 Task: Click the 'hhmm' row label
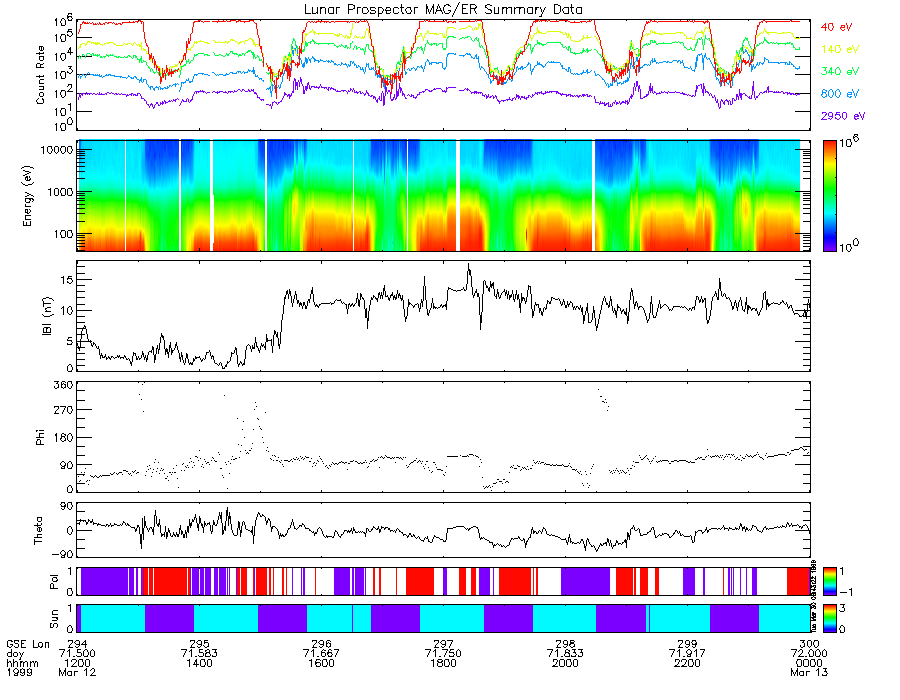pyautogui.click(x=22, y=663)
